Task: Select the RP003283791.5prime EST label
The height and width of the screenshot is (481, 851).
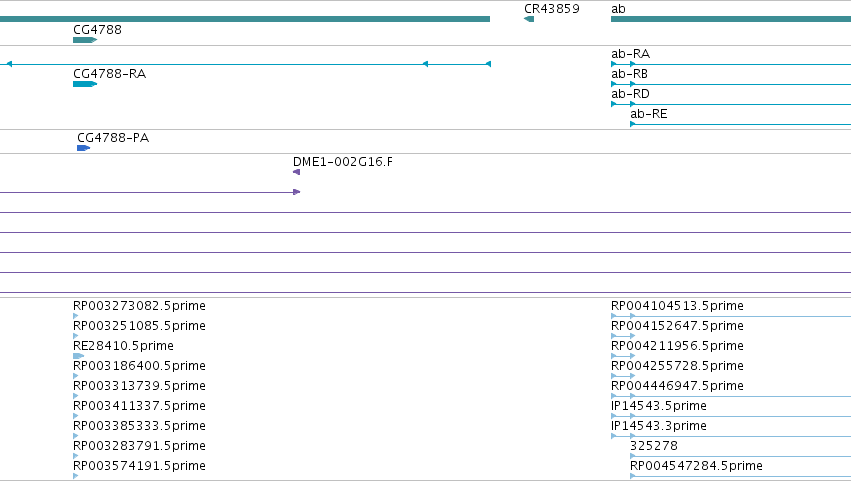Action: [x=139, y=445]
